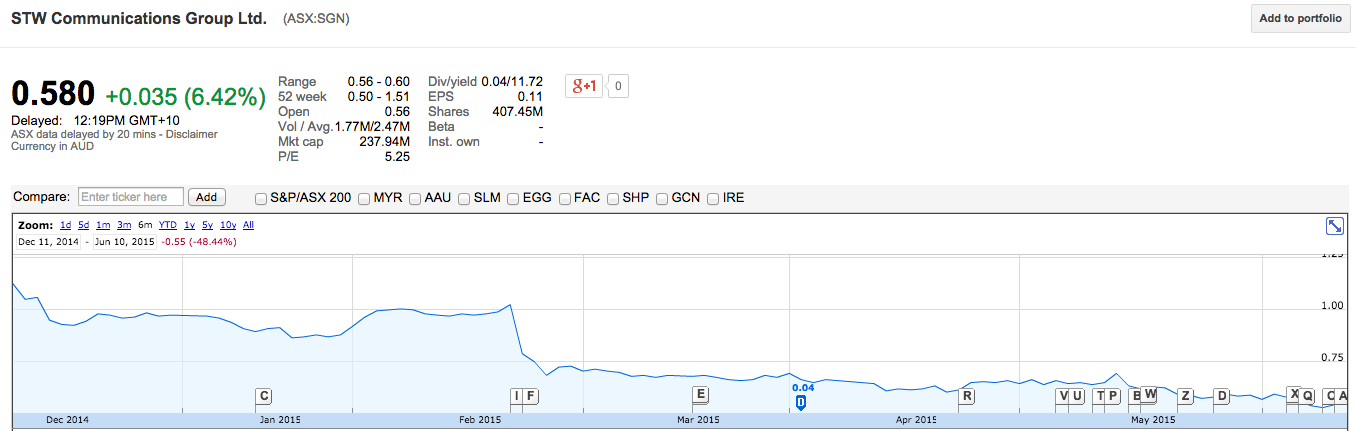Screen dimensions: 1356x431
Task: Click the May 2015 label on timeline
Action: pos(1153,420)
